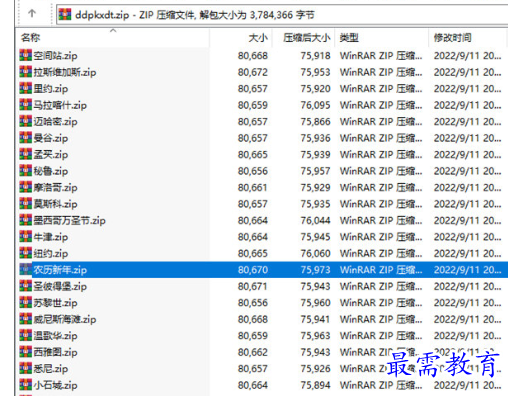Click the sort arrow above 名称 column
This screenshot has height=396, width=508.
point(113,30)
